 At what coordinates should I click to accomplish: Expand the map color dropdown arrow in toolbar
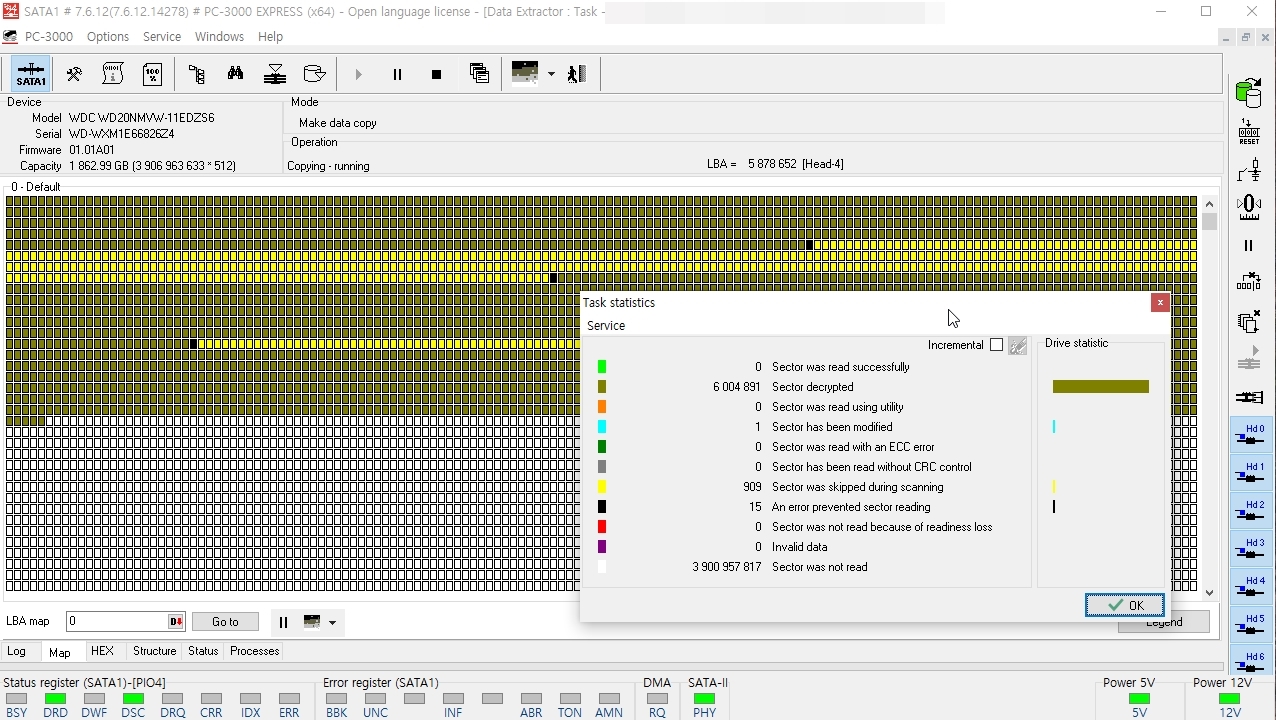[551, 74]
